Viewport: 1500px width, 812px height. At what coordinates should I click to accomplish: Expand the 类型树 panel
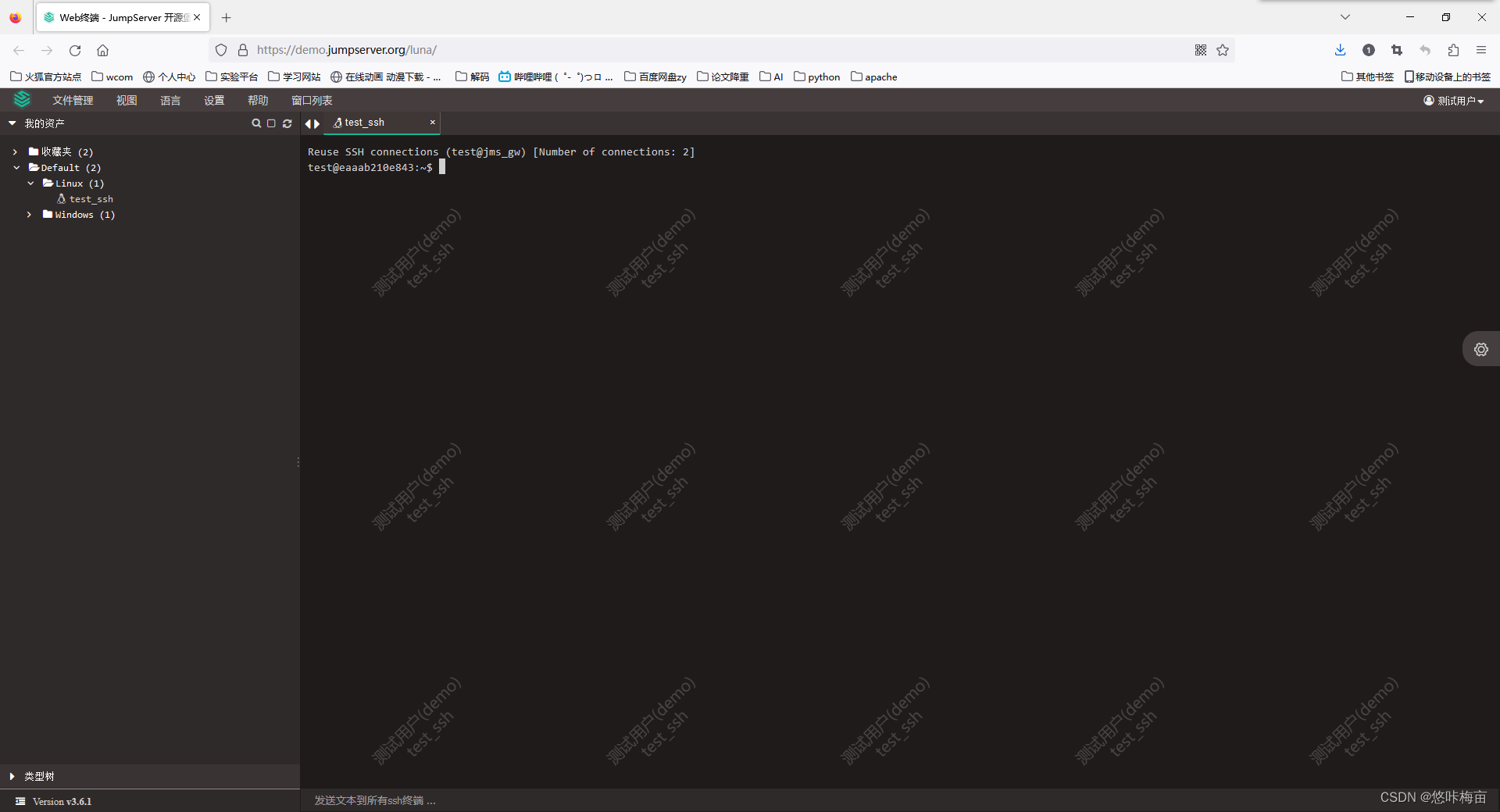[x=12, y=776]
